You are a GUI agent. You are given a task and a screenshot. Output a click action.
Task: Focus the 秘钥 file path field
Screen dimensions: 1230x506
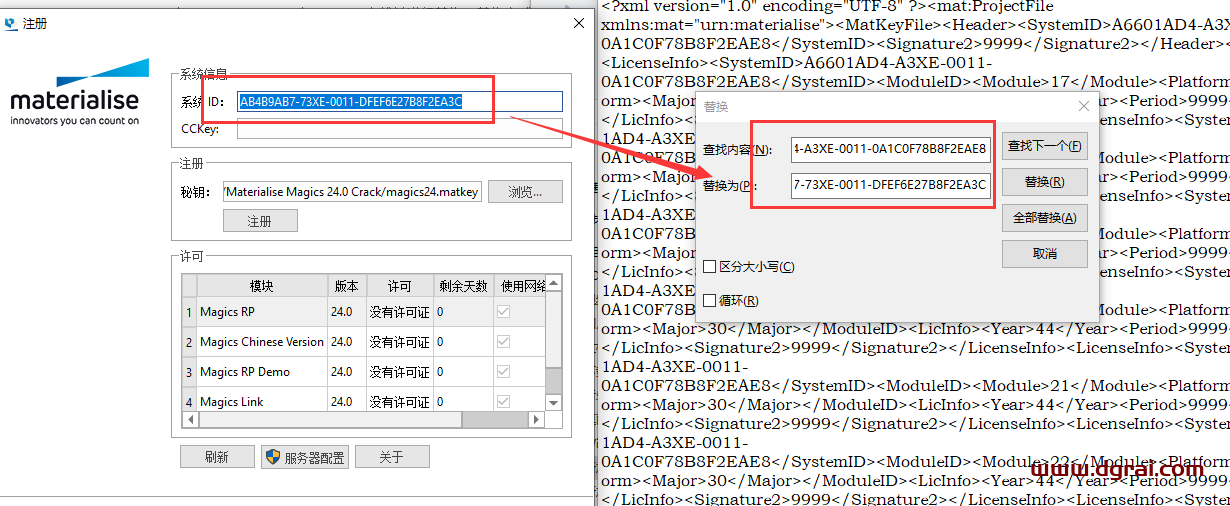tap(353, 191)
